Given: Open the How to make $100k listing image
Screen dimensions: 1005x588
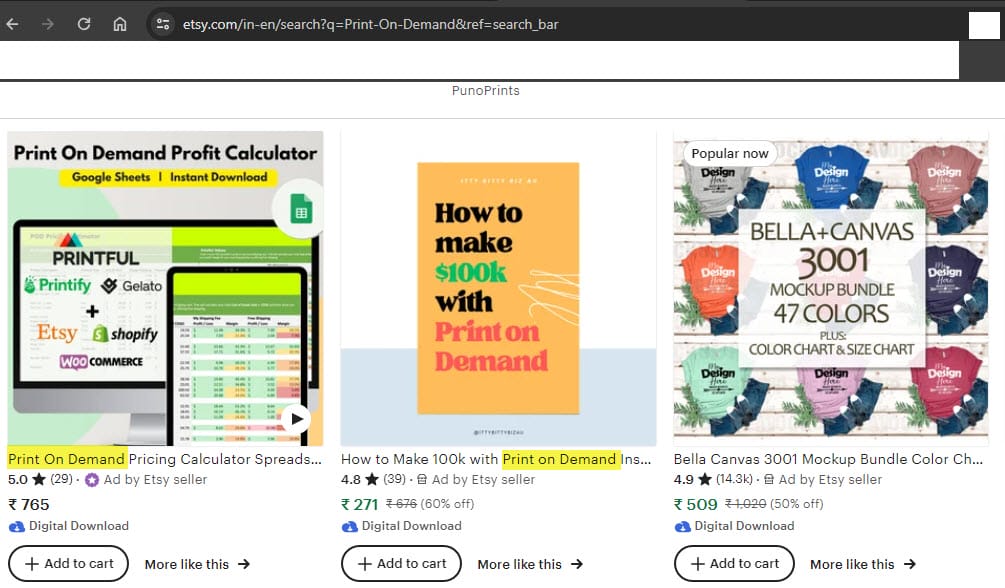Looking at the screenshot, I should 498,289.
